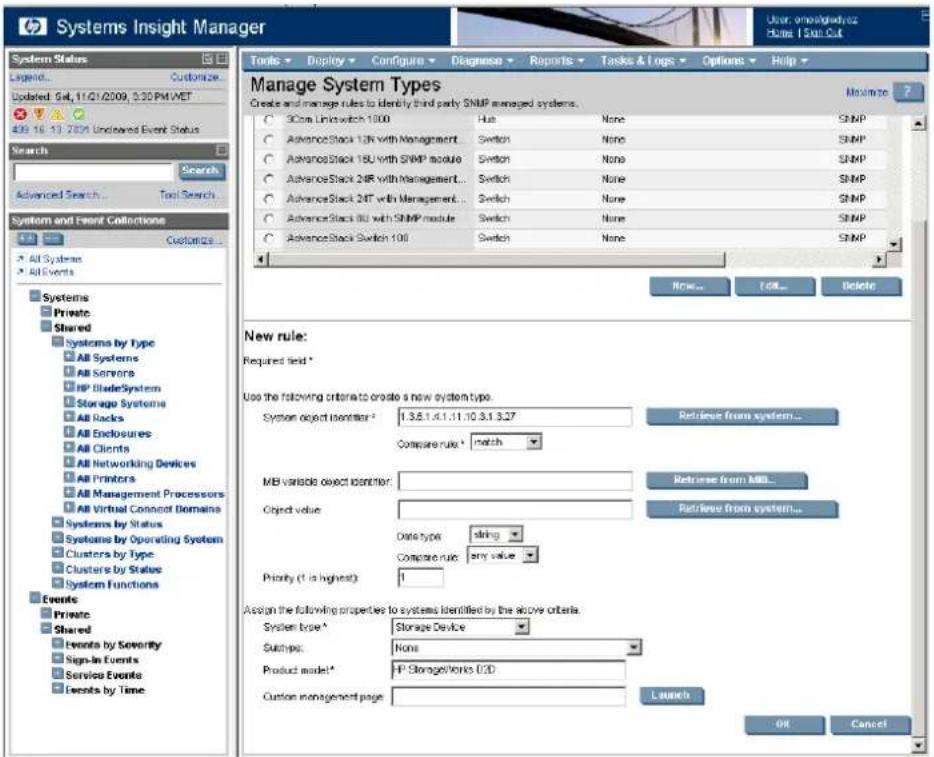Viewport: 934px width, 757px height.
Task: Click OK to save new rule
Action: coord(784,724)
